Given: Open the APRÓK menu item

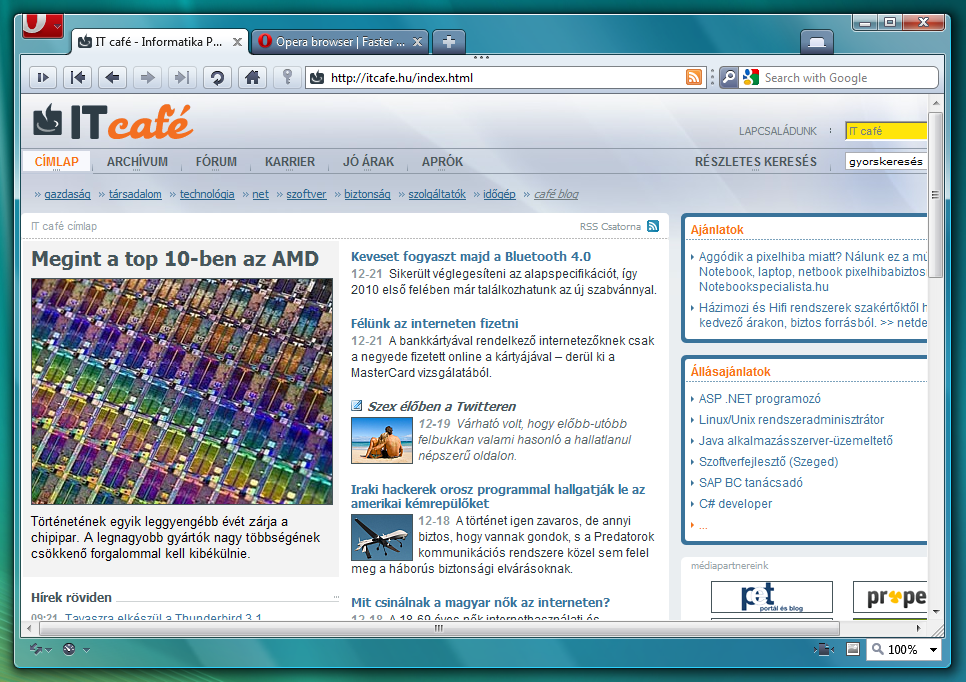Looking at the screenshot, I should point(442,161).
